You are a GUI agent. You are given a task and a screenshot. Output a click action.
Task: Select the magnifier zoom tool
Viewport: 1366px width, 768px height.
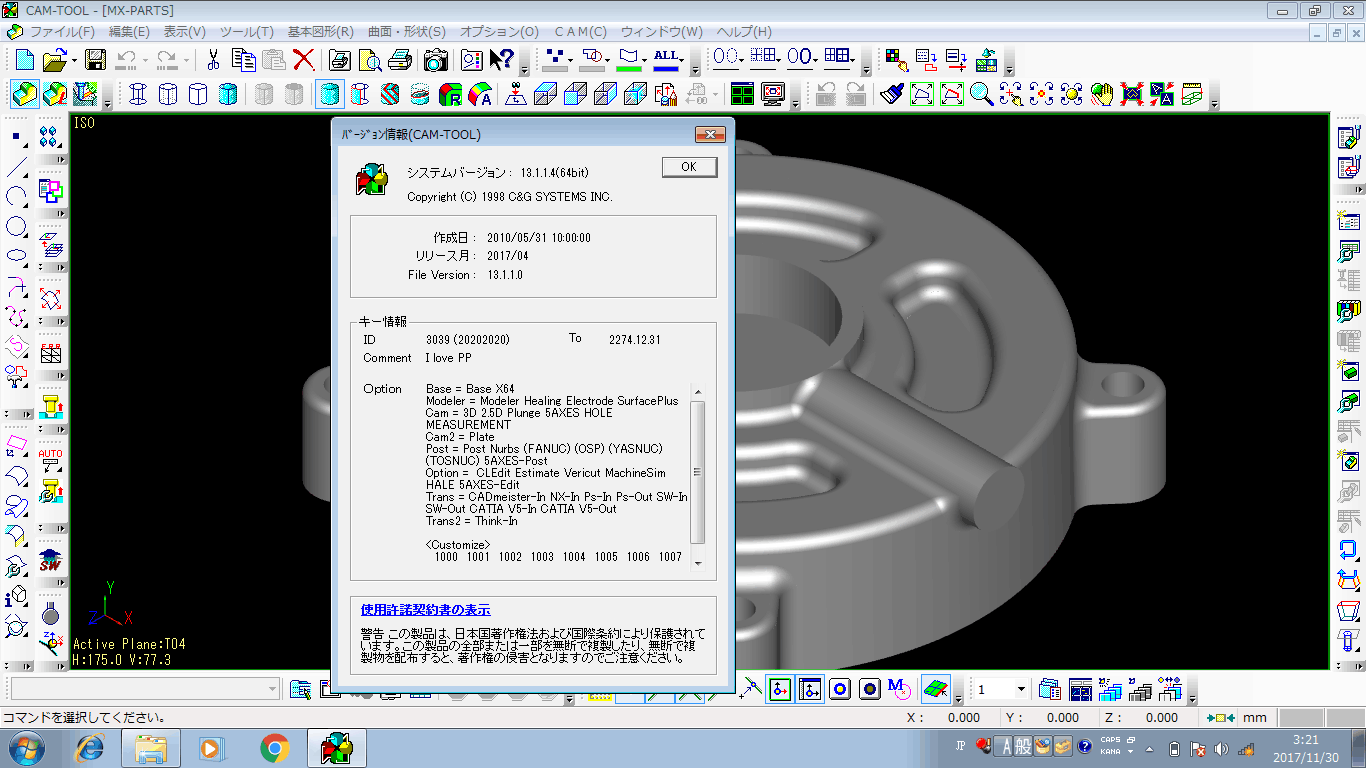click(x=981, y=95)
